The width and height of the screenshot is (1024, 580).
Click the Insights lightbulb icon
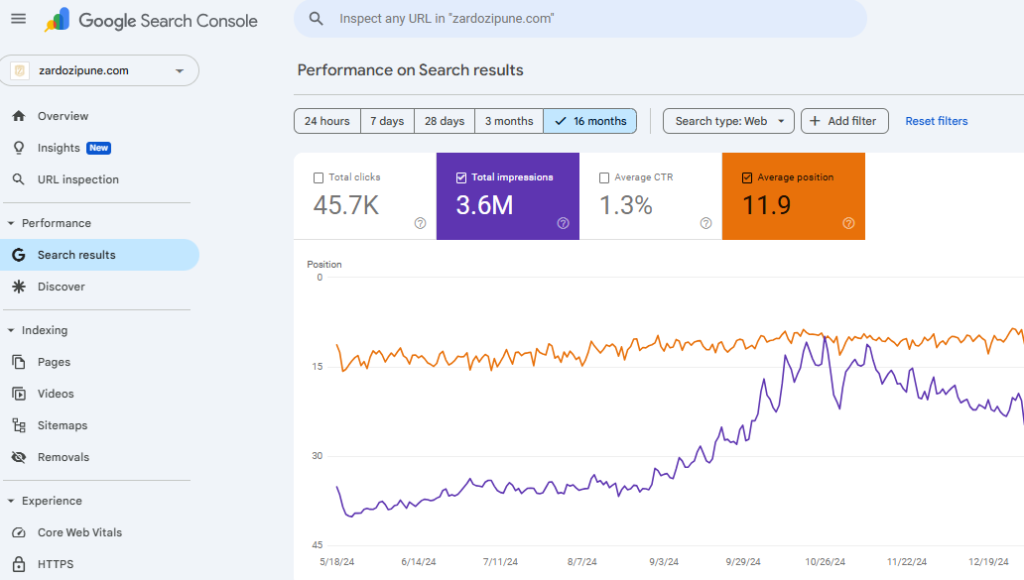(18, 148)
